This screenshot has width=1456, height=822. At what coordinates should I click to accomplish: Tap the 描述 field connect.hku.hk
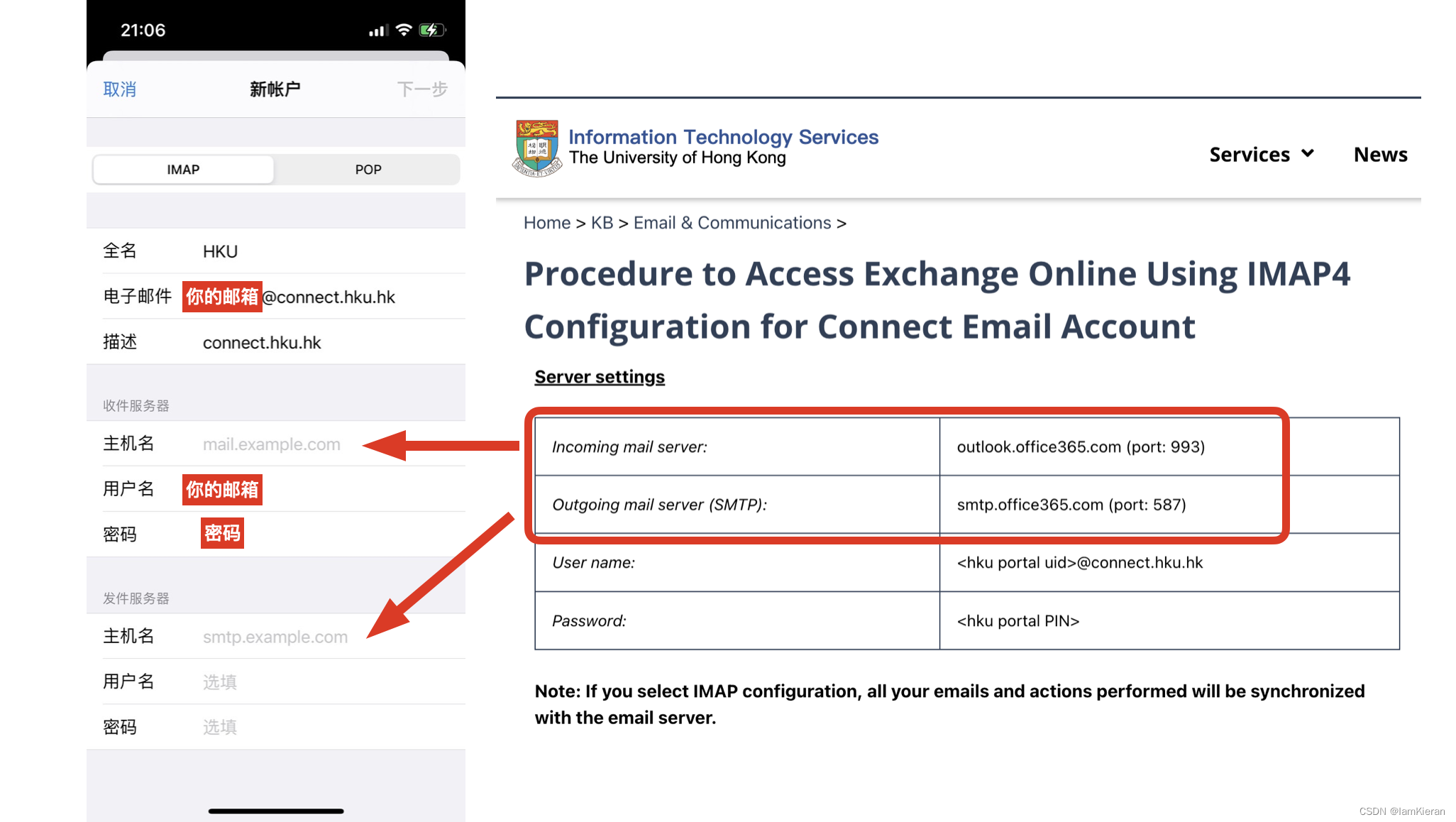coord(262,342)
